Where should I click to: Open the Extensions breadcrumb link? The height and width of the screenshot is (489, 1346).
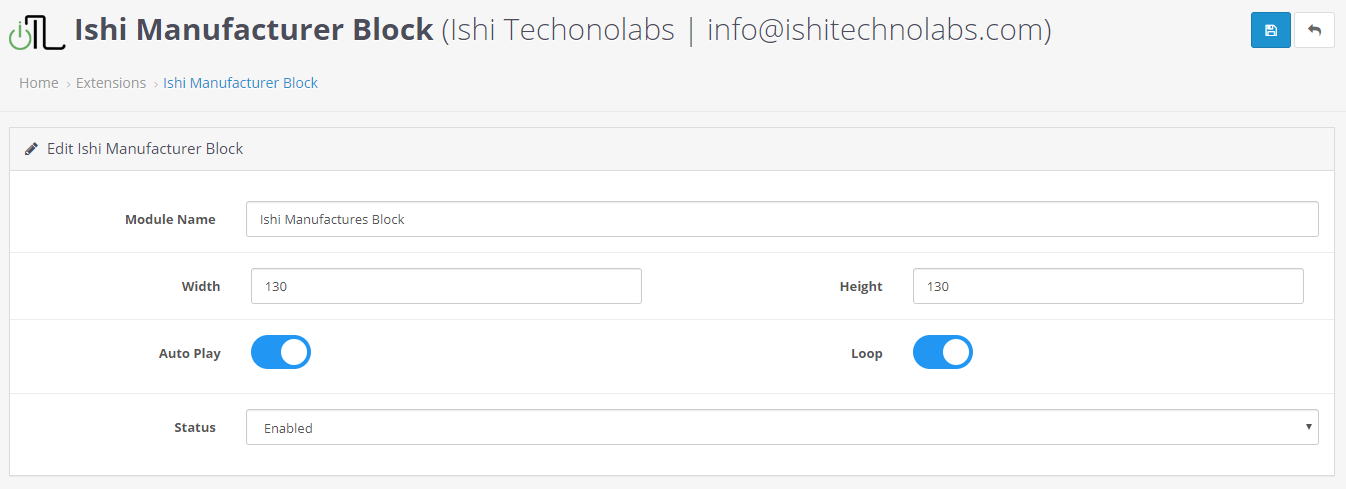coord(111,83)
